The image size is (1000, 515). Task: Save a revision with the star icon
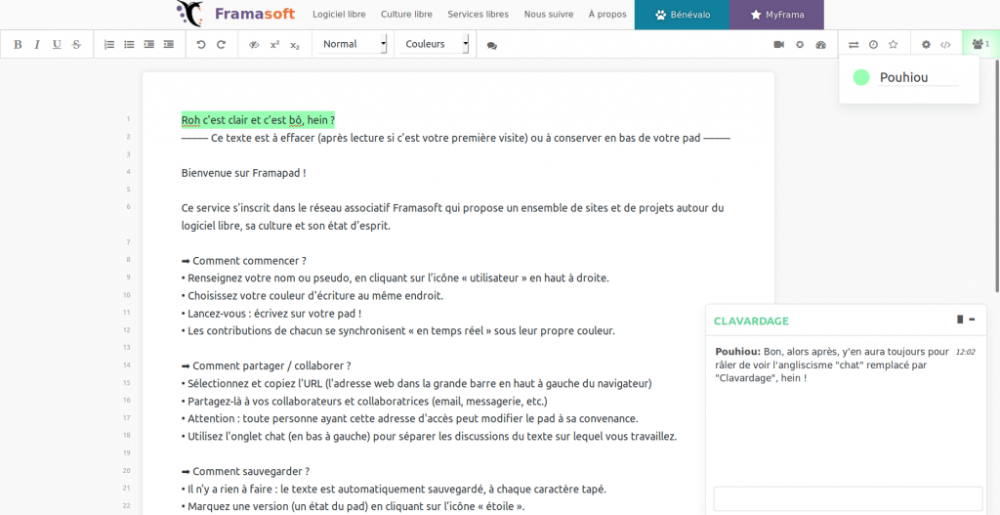(893, 45)
